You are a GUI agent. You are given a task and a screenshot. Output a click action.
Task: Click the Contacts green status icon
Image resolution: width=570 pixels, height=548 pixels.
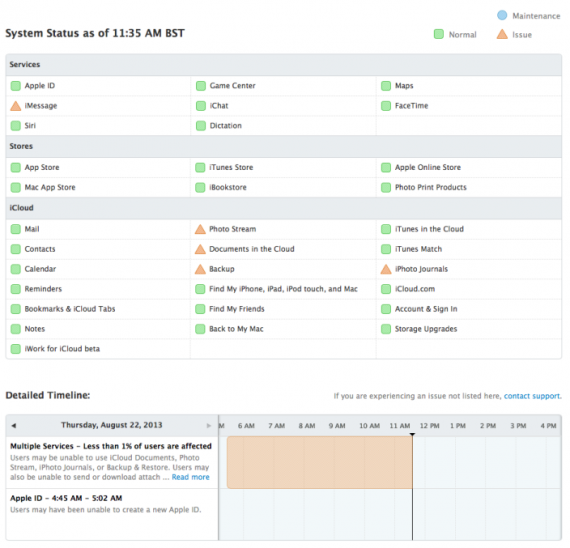(x=16, y=249)
